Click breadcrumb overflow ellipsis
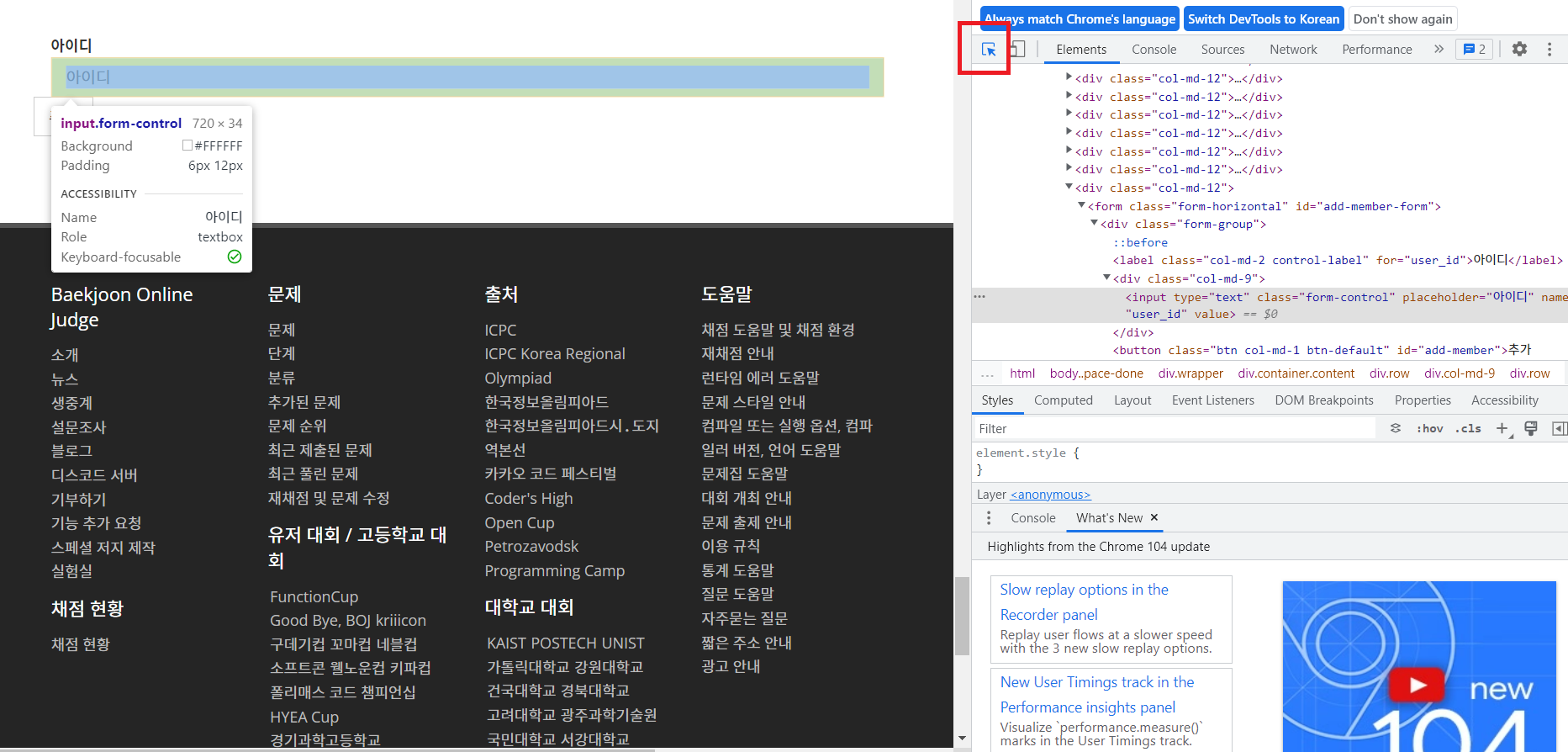The width and height of the screenshot is (1568, 752). coord(987,373)
